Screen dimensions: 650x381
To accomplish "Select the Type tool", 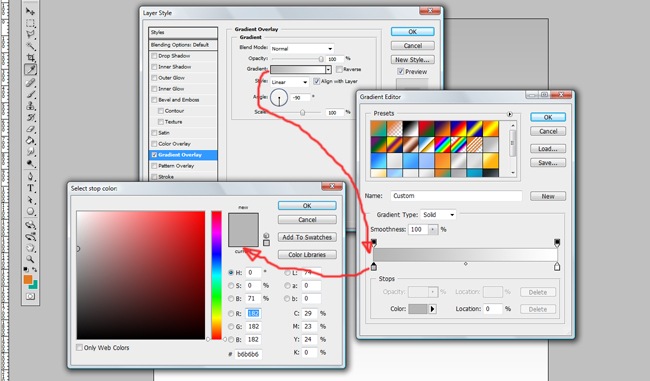I will 30,189.
